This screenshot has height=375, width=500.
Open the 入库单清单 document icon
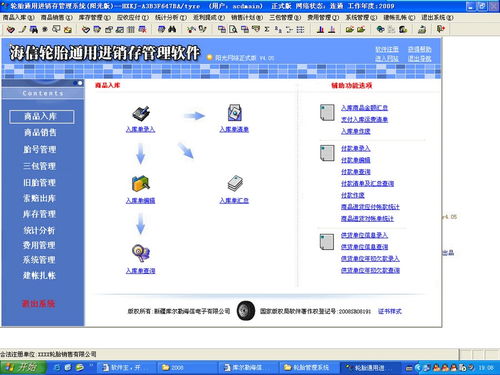(x=234, y=113)
